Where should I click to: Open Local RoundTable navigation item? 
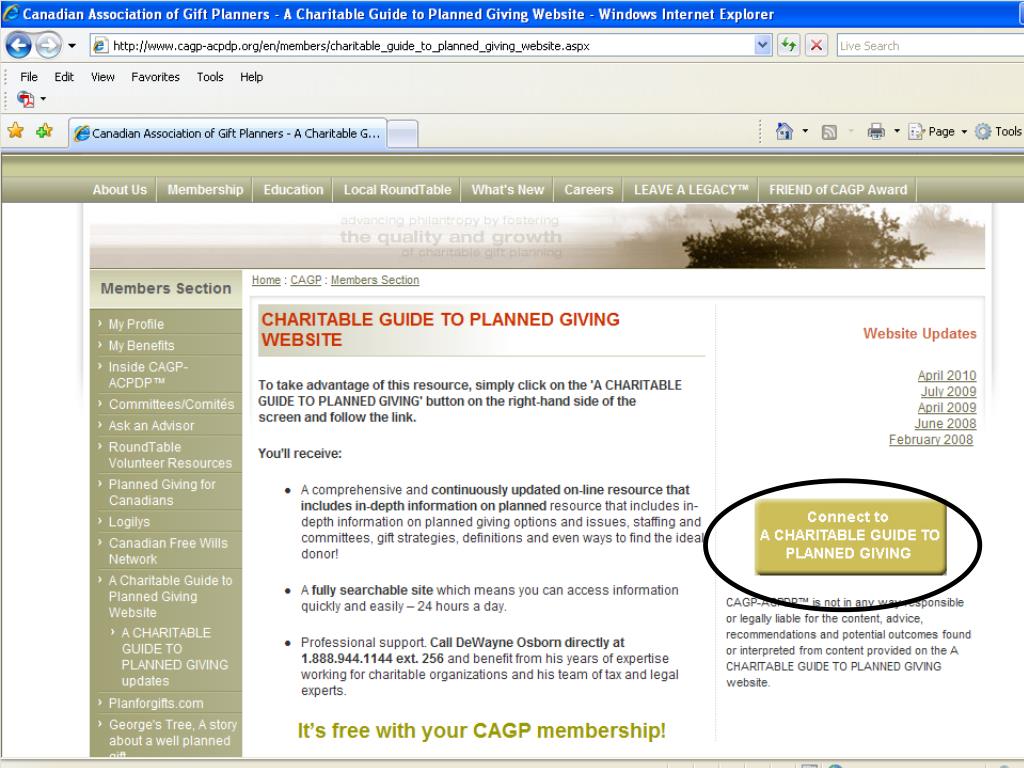pyautogui.click(x=397, y=190)
